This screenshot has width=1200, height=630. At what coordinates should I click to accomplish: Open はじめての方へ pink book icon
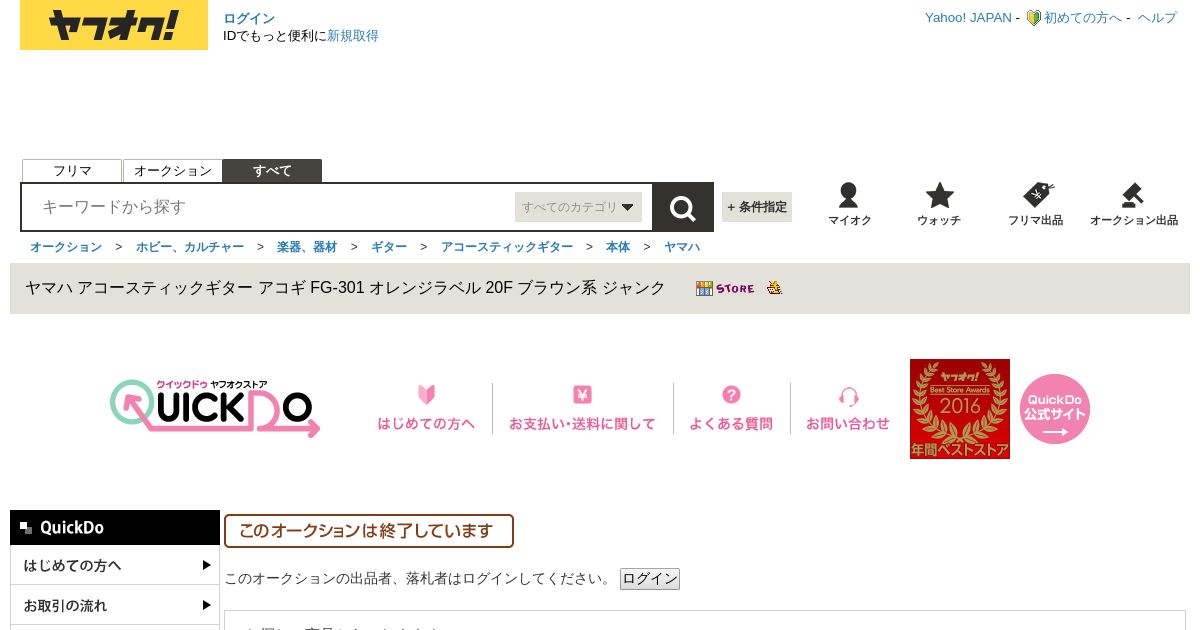click(426, 394)
